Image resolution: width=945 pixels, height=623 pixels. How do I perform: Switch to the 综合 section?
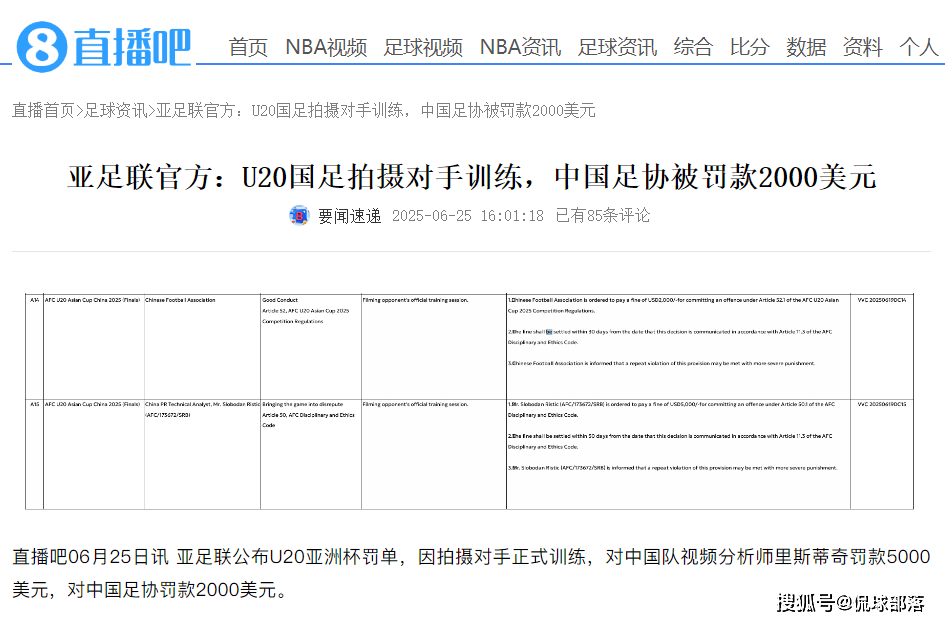693,47
